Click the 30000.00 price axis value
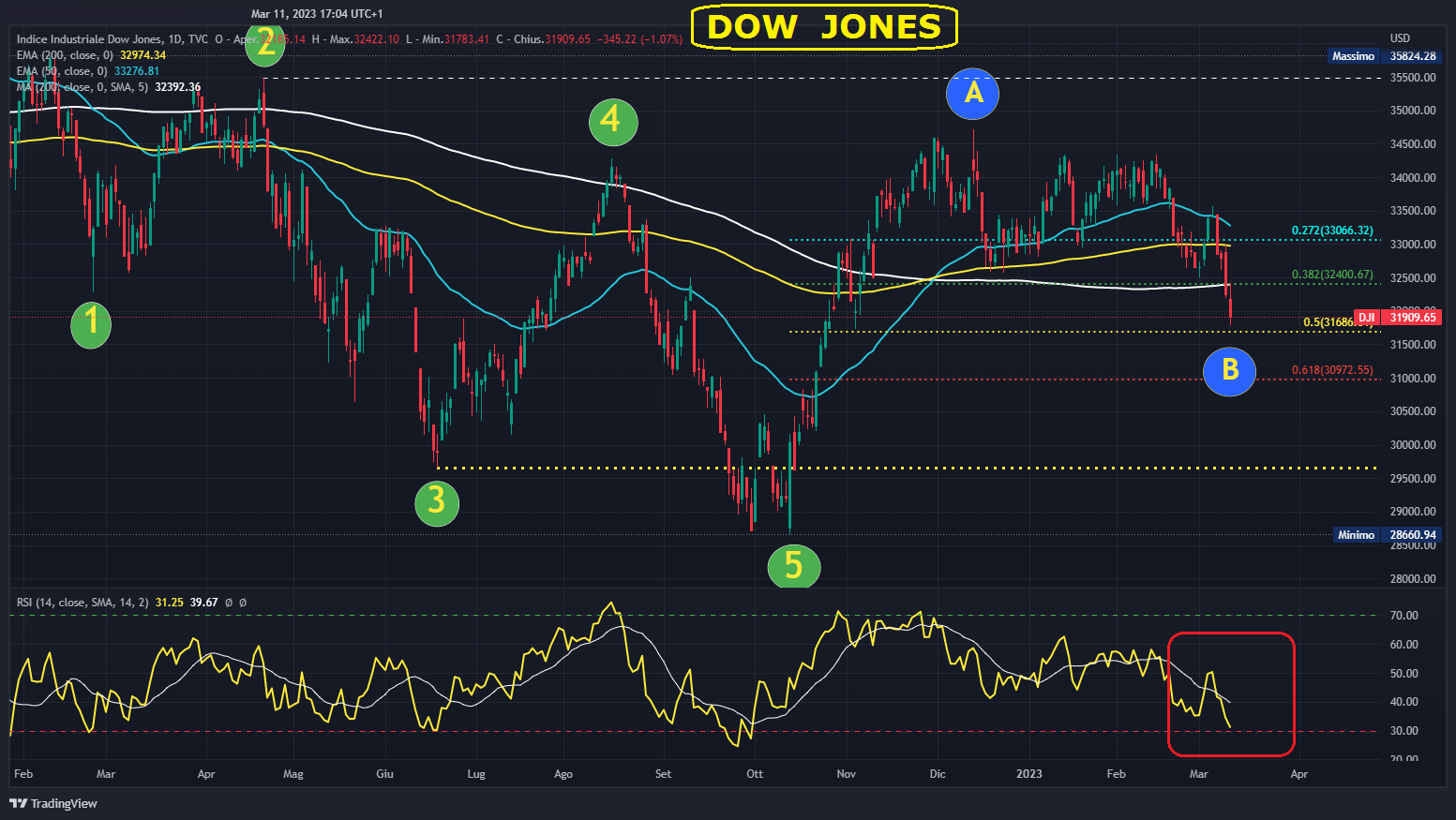The height and width of the screenshot is (820, 1456). click(1413, 445)
